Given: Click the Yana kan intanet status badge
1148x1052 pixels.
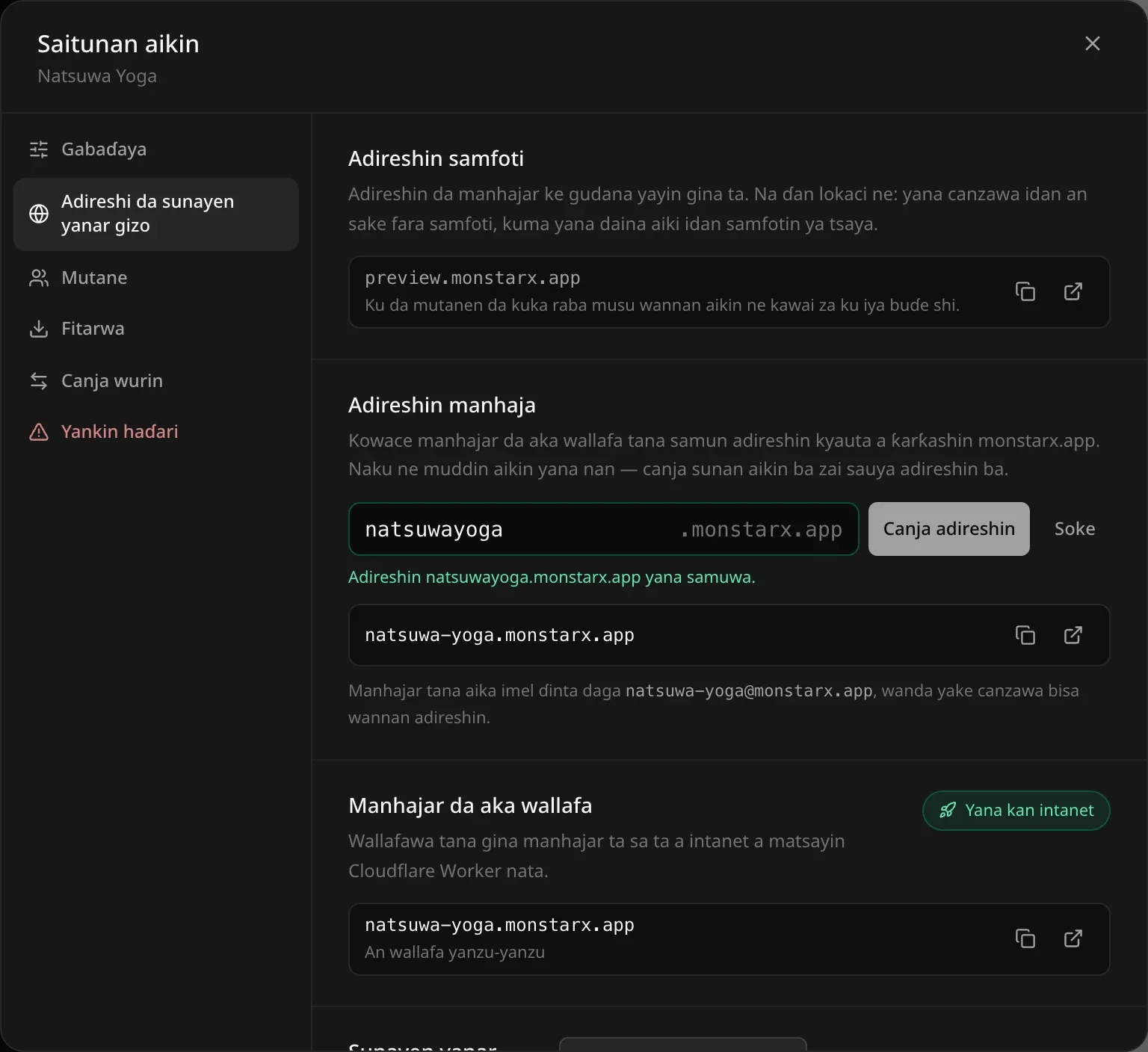Looking at the screenshot, I should 1016,811.
